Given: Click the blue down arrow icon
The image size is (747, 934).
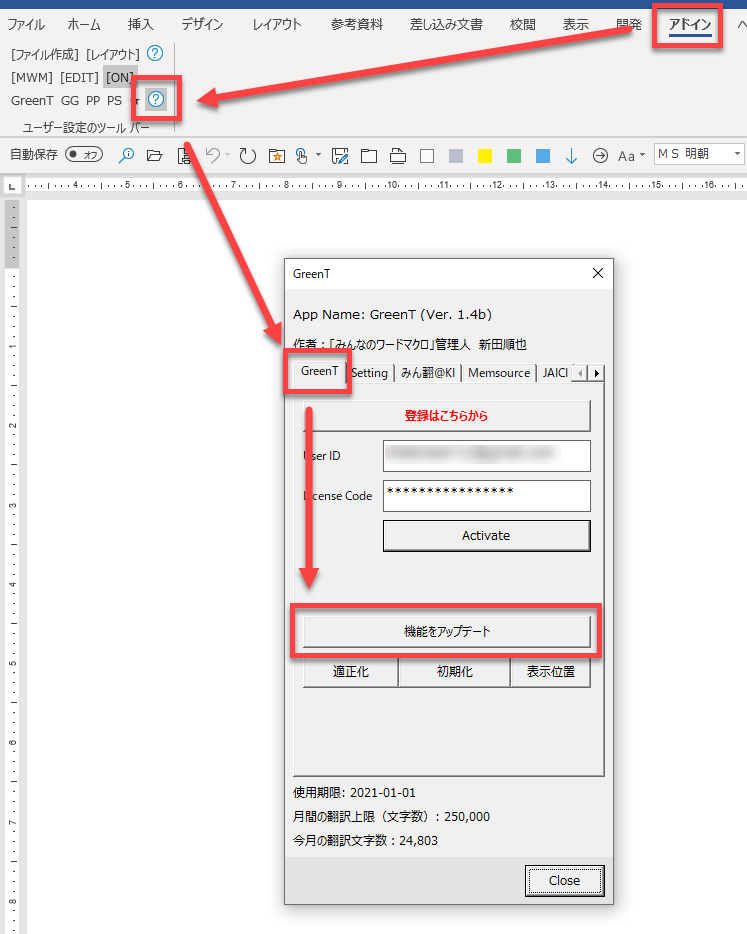Looking at the screenshot, I should coord(571,155).
